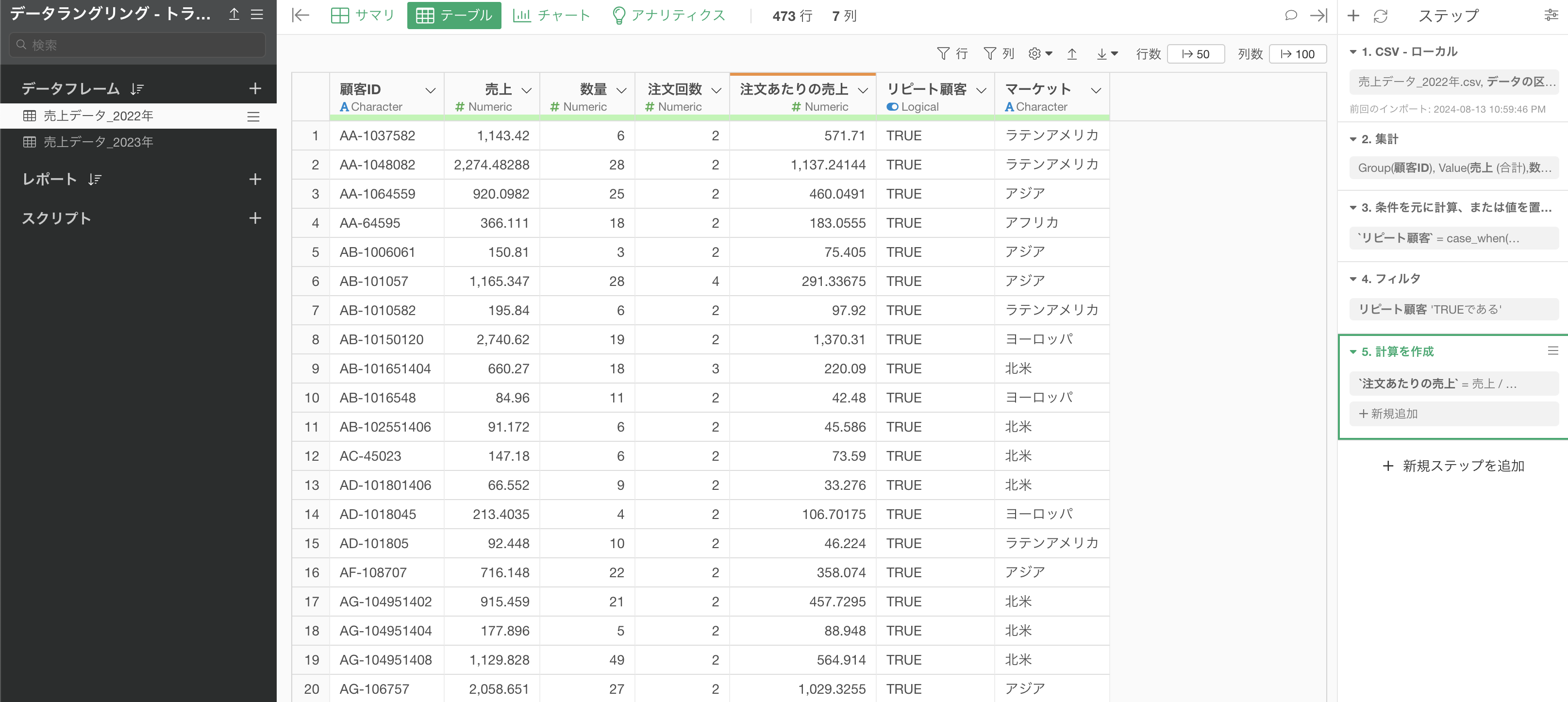Open the project hamburger menu
Screen dimensions: 1568x702
(257, 14)
